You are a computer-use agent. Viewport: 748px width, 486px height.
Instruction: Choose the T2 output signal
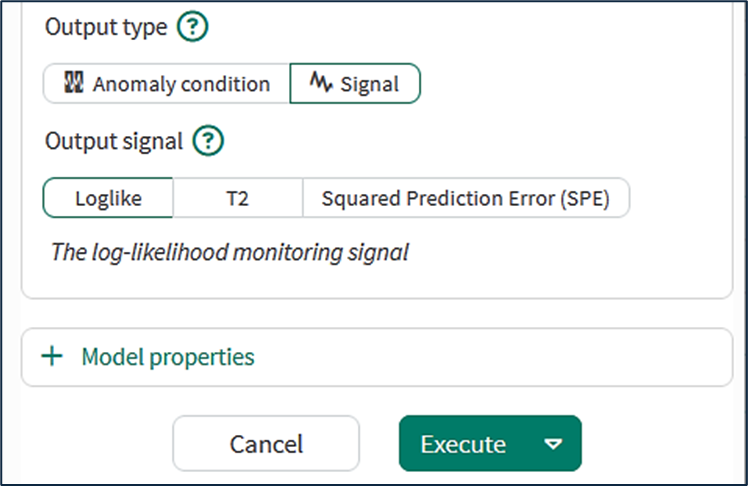click(x=237, y=198)
